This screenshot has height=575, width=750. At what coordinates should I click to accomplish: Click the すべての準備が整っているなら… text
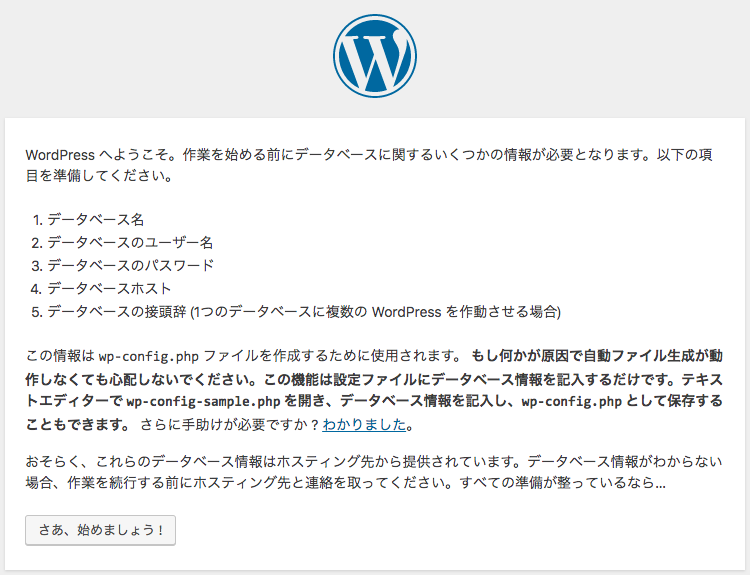[562, 482]
